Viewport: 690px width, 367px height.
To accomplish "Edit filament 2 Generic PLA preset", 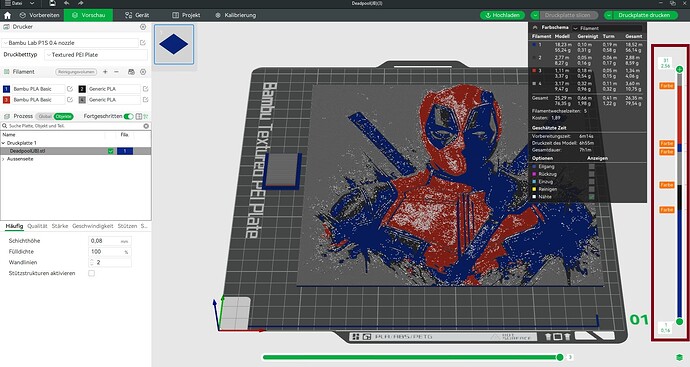I will (x=146, y=89).
